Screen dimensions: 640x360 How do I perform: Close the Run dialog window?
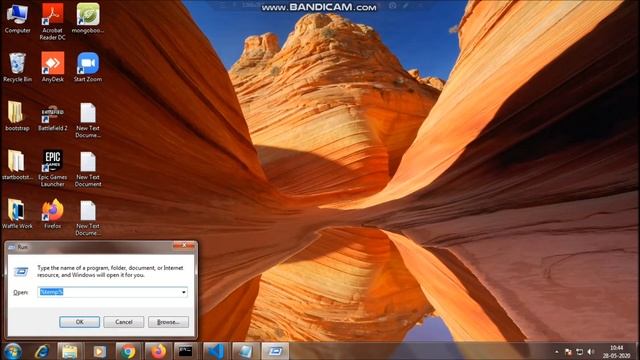[x=184, y=246]
